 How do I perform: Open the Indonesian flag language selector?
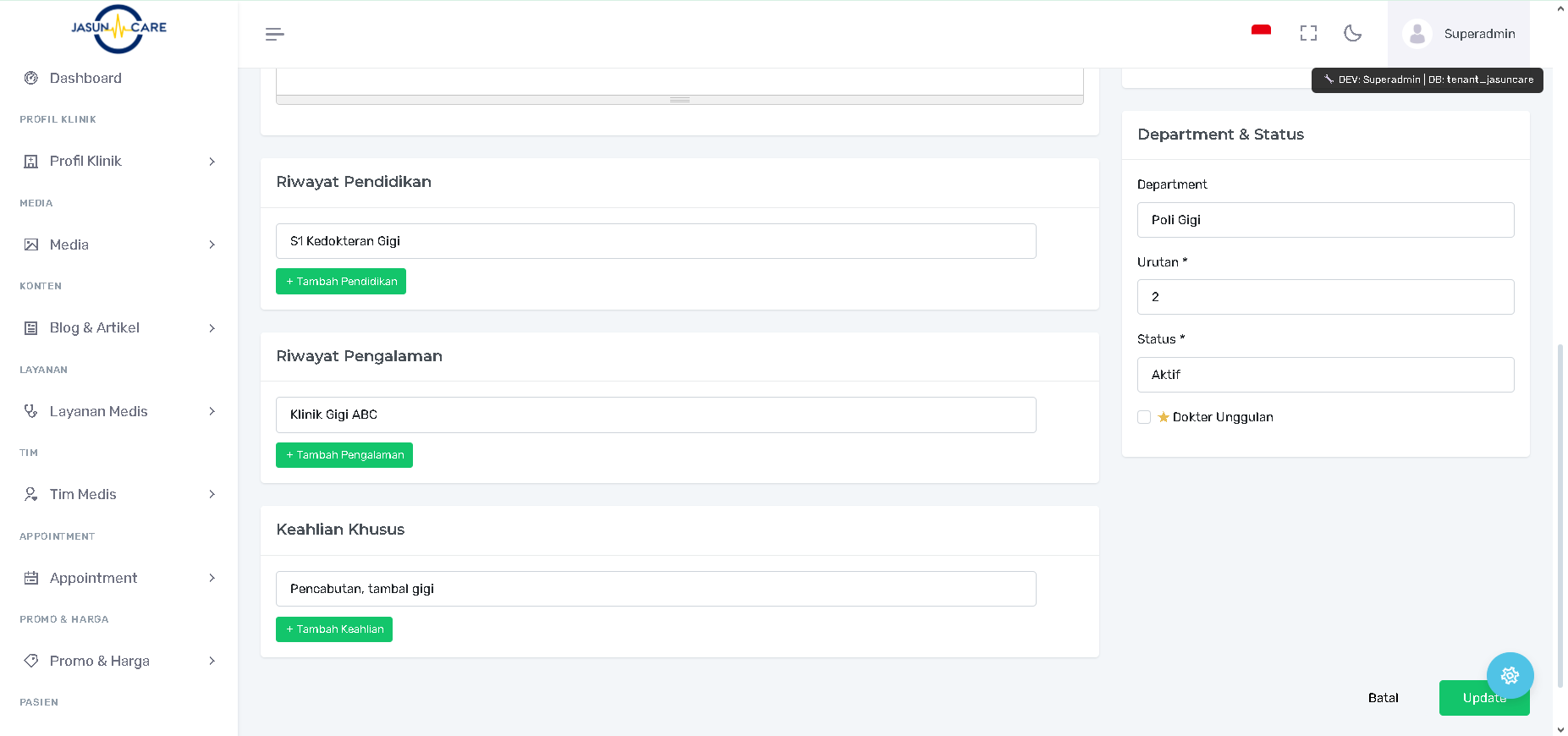(1261, 31)
